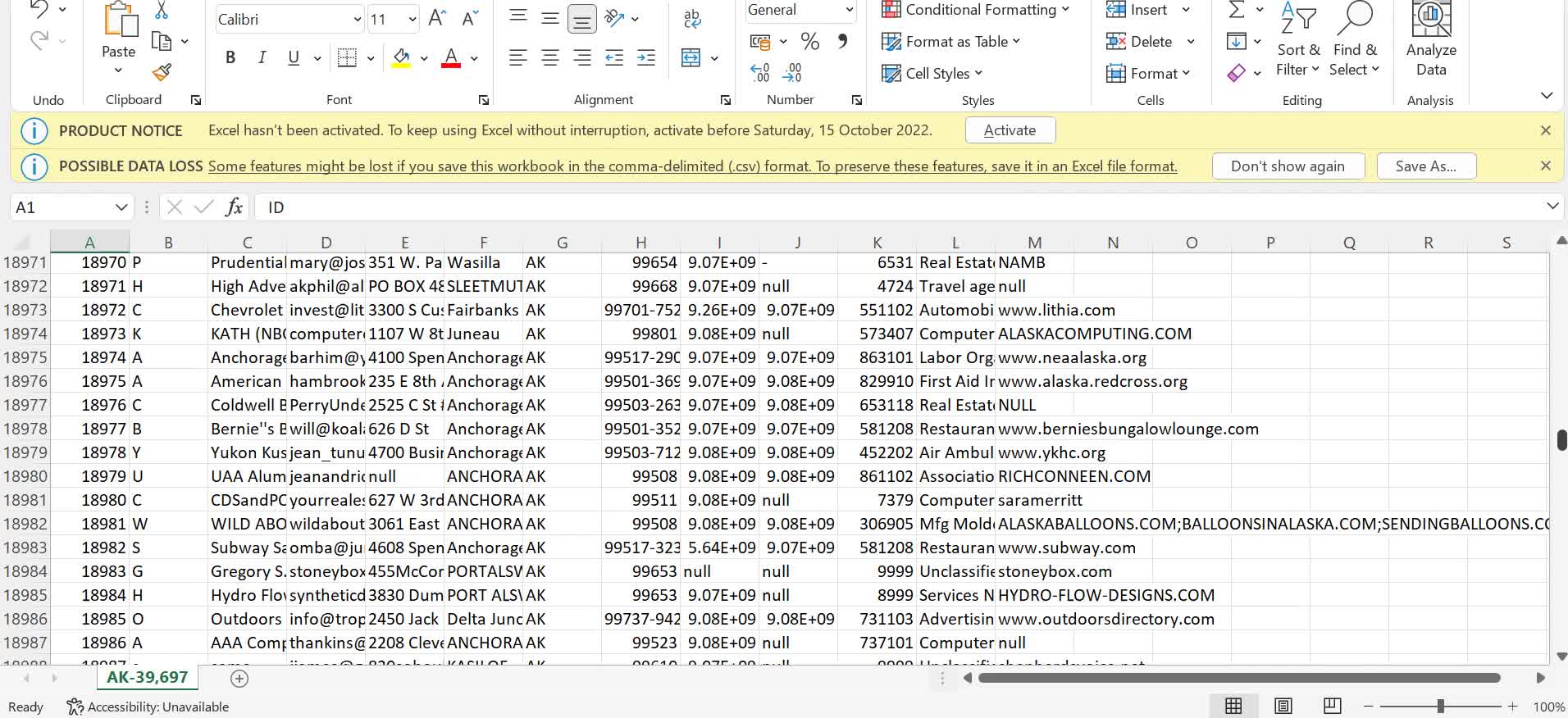Click the Increase Font Size icon
1568x718 pixels.
[x=437, y=19]
